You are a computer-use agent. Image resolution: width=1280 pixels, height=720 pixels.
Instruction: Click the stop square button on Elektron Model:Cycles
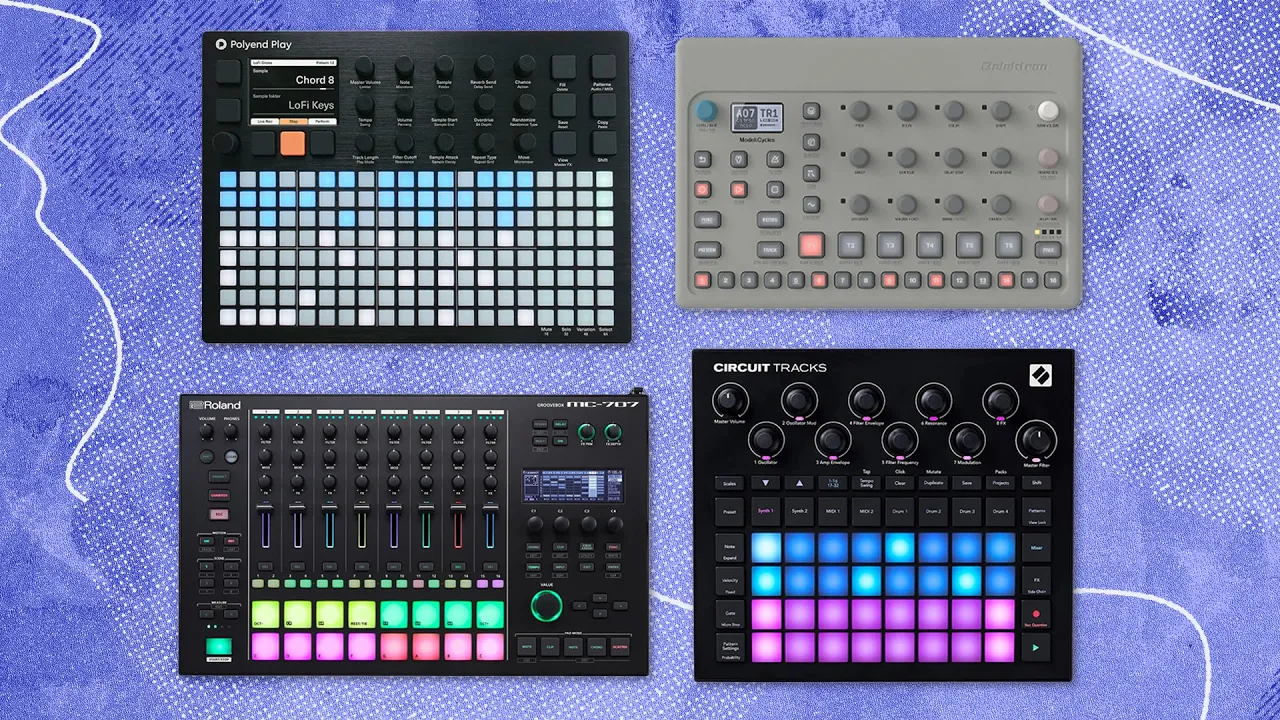coord(775,189)
